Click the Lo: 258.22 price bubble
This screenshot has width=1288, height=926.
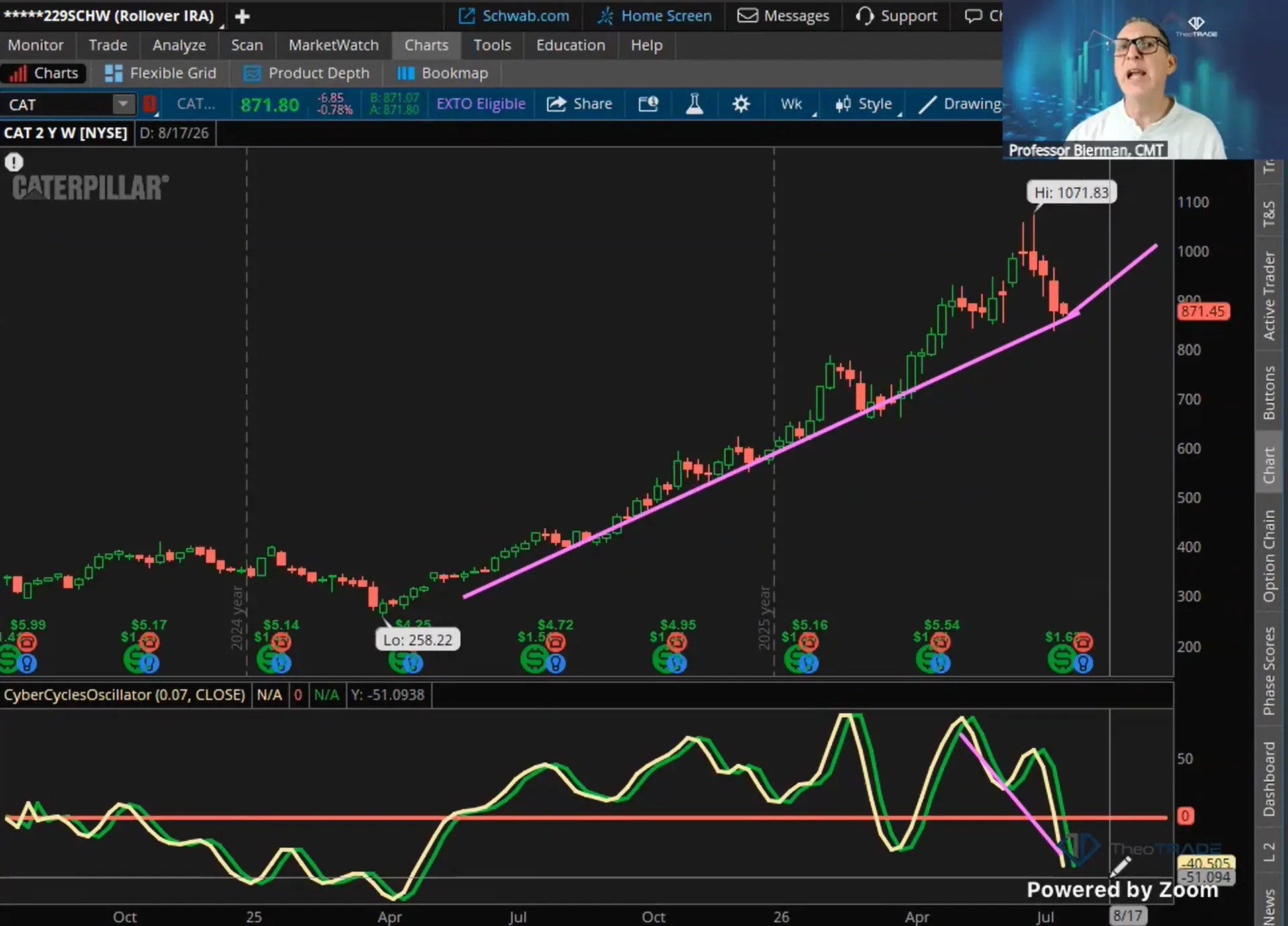coord(418,640)
